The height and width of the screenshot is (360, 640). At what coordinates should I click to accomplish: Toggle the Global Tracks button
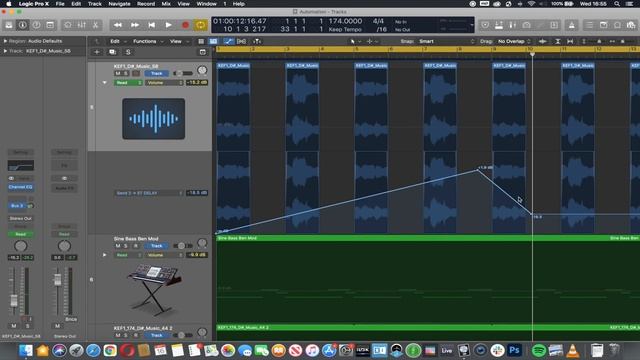click(x=203, y=52)
